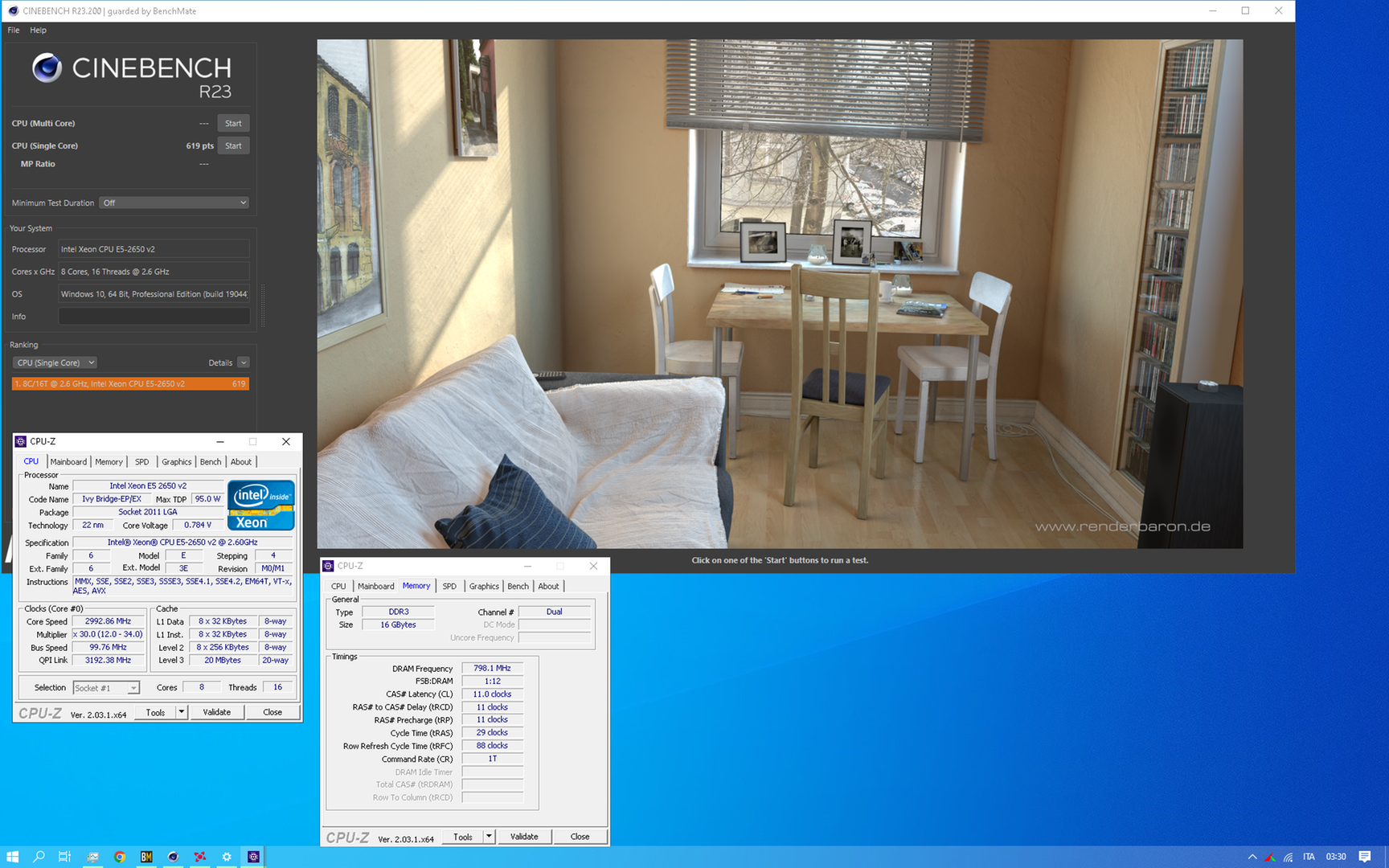Start the CPU (Single Core) test
The image size is (1389, 868).
[233, 145]
